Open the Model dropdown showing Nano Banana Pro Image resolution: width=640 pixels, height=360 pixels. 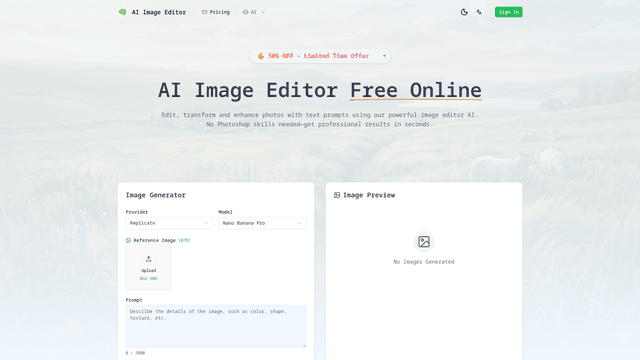click(x=262, y=223)
